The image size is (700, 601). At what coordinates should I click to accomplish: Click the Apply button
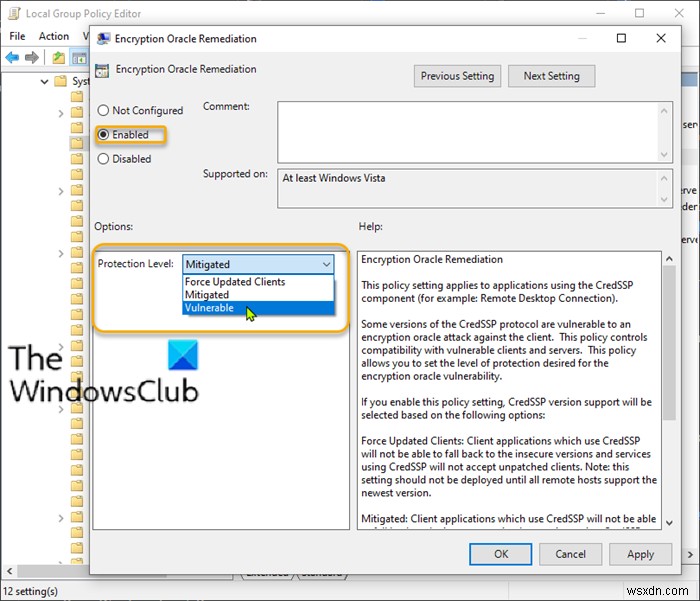(x=640, y=554)
